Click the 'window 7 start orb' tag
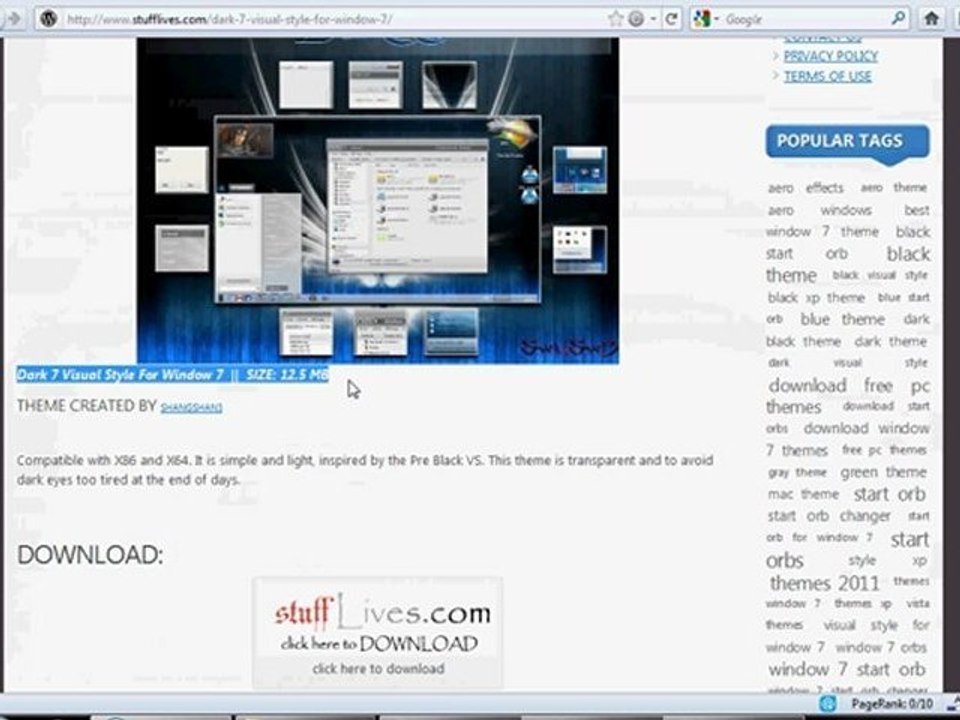This screenshot has width=960, height=720. (x=847, y=669)
